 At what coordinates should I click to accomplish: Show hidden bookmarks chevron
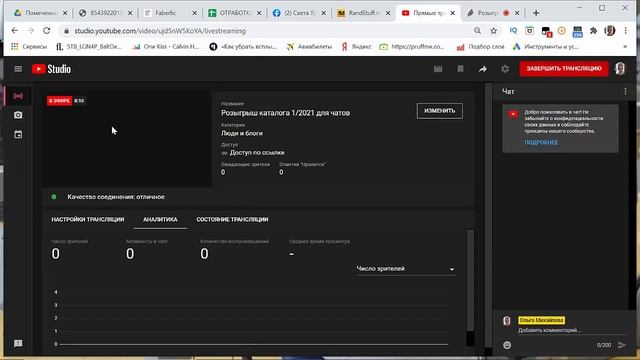(625, 47)
